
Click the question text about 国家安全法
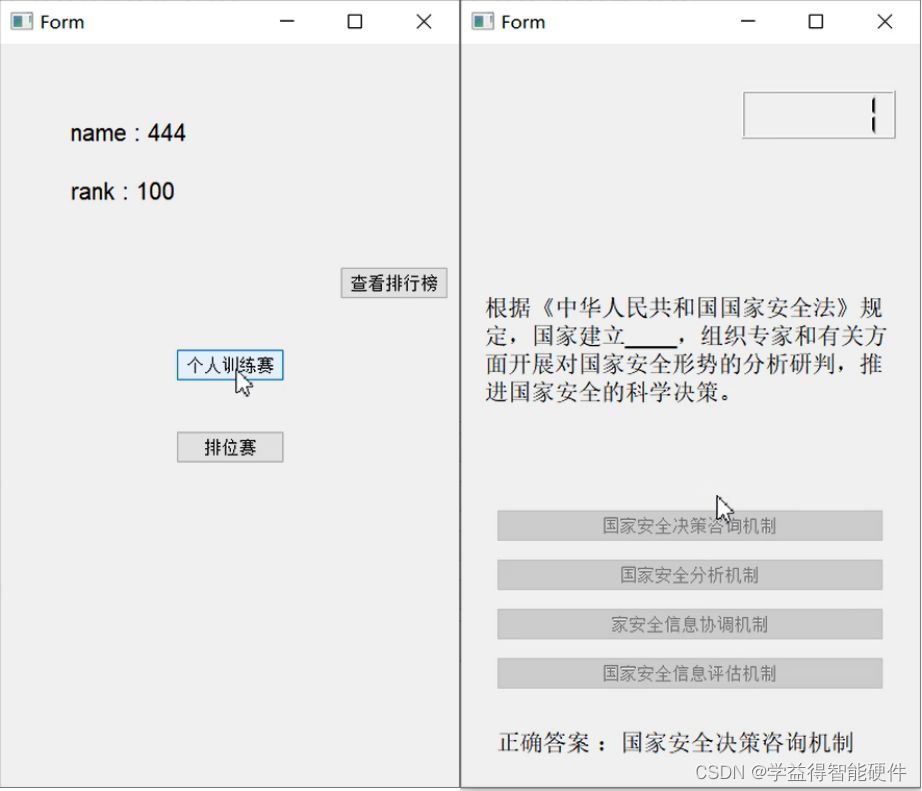tap(686, 350)
